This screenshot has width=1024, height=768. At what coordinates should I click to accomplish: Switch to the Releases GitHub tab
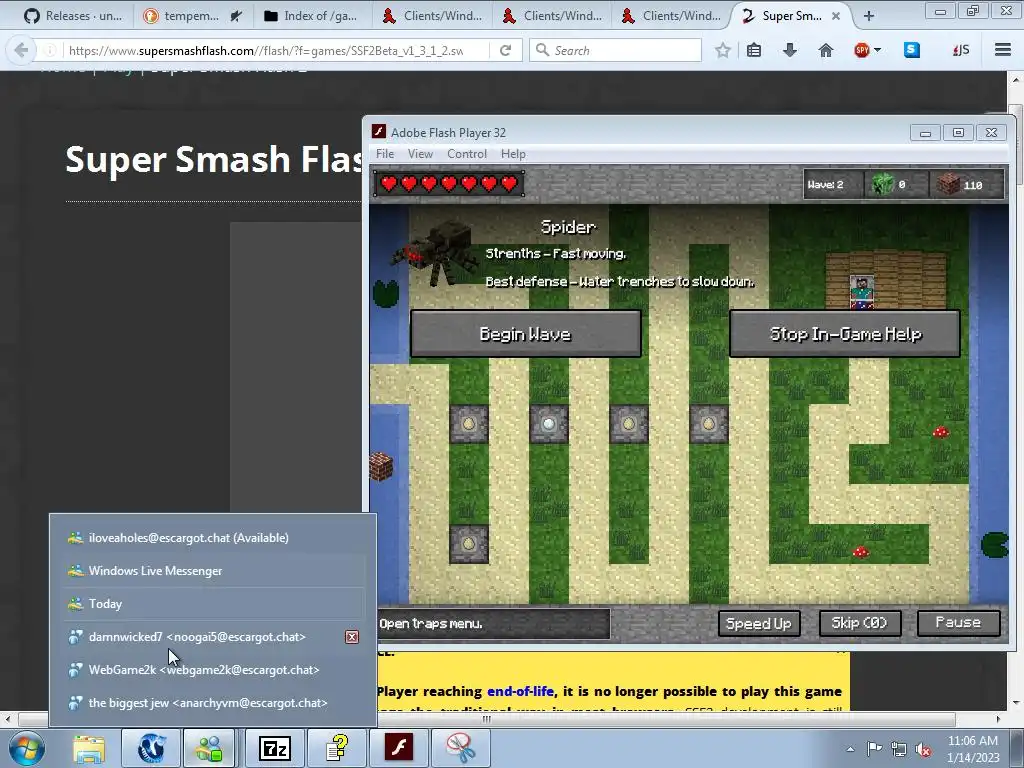coord(72,16)
